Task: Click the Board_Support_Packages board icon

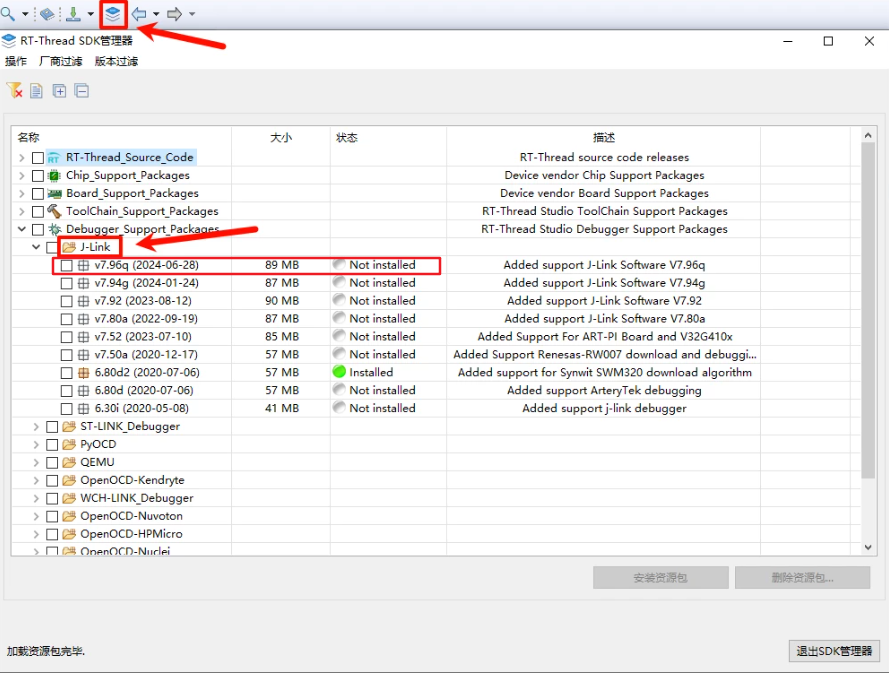Action: tap(54, 194)
